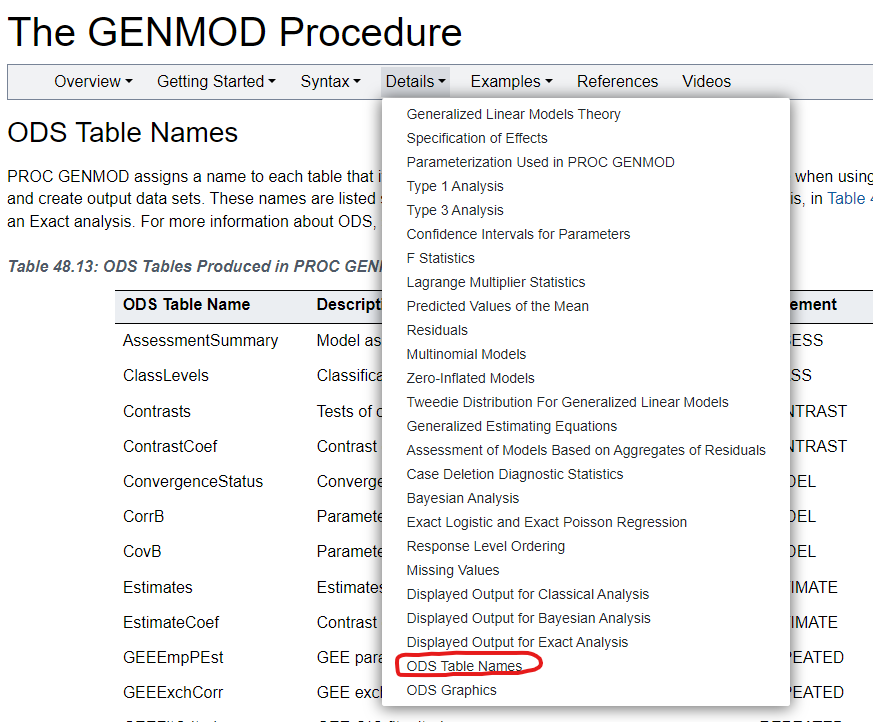Select Bayesian Analysis from Details menu

[x=462, y=498]
